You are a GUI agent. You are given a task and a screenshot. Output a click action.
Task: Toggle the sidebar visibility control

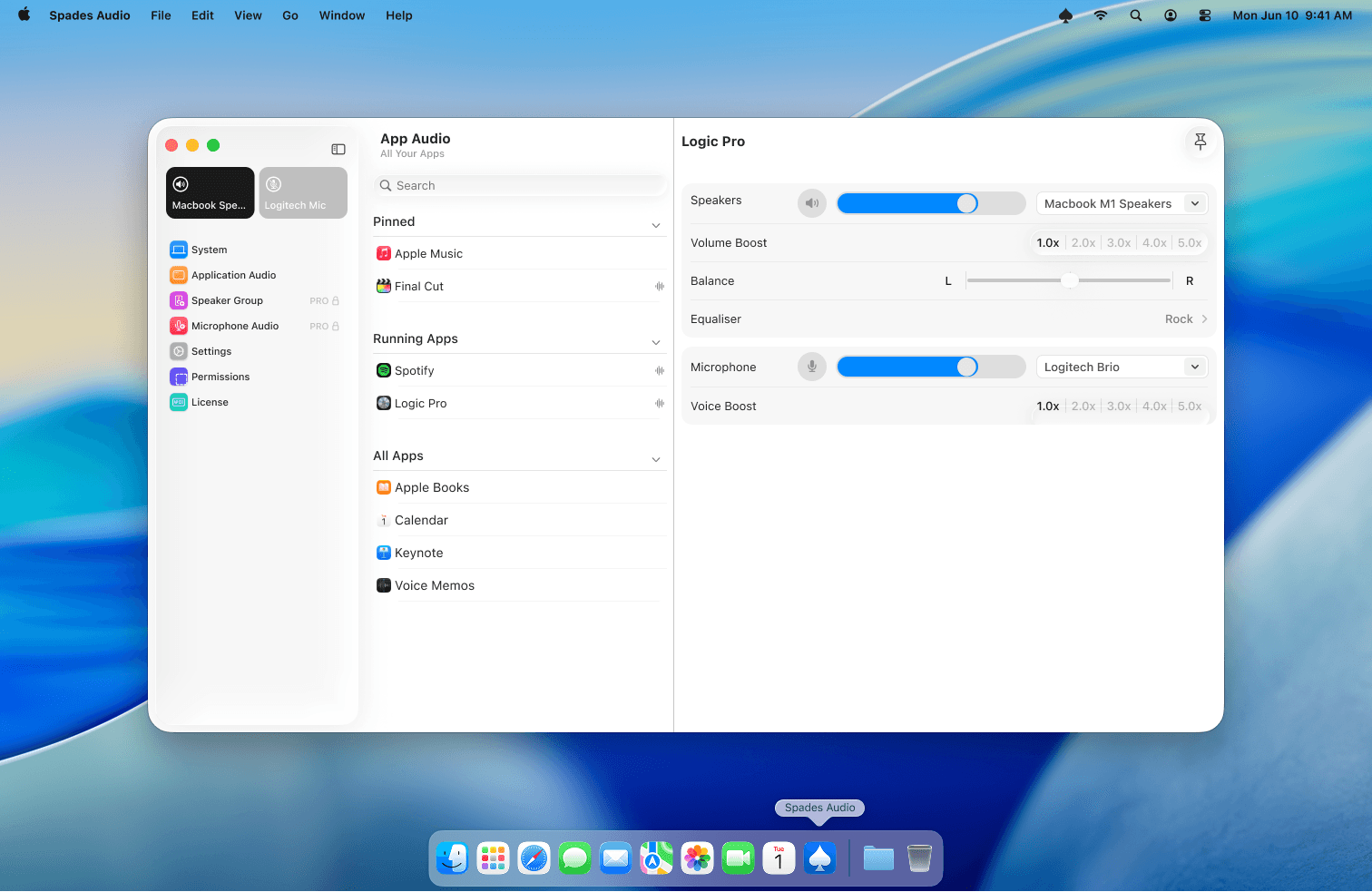coord(338,149)
